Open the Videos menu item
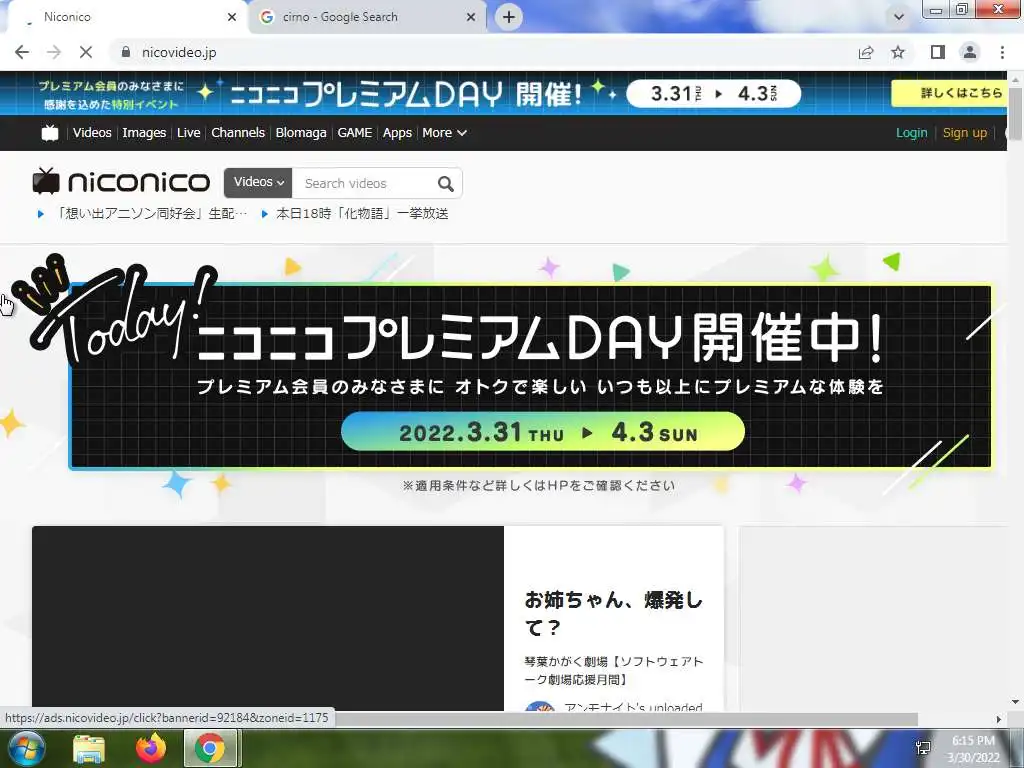1024x768 pixels. 92,133
